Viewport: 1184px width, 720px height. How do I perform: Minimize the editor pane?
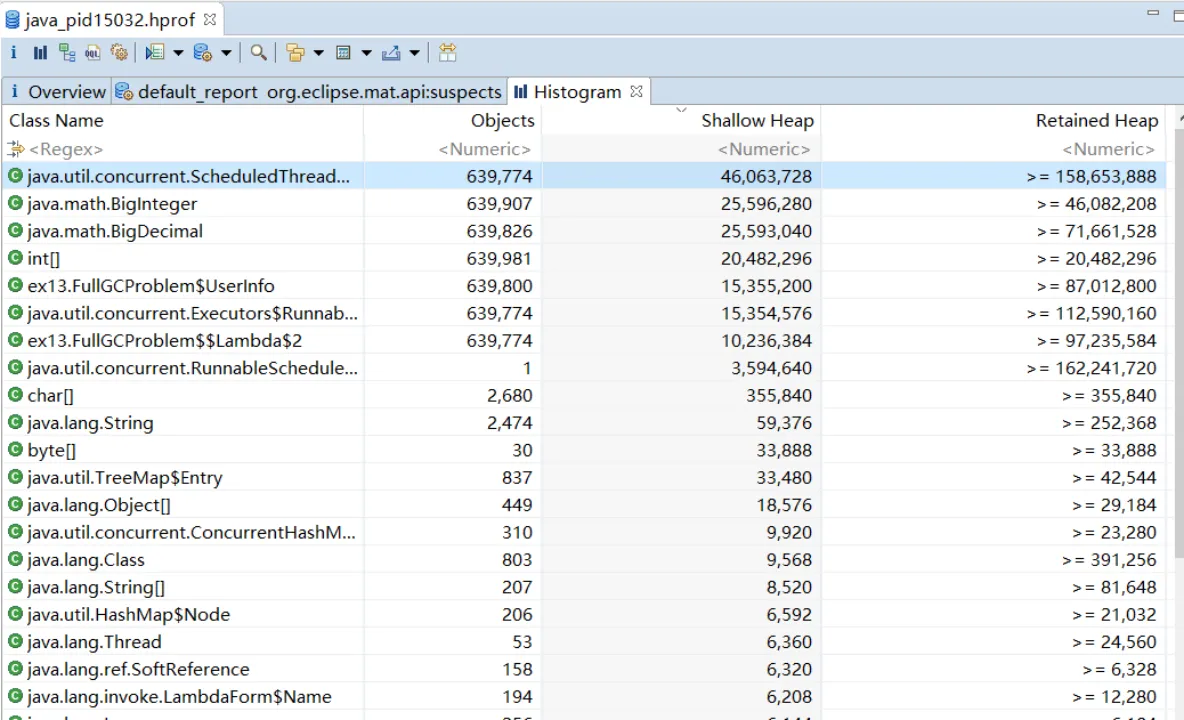click(x=1152, y=13)
